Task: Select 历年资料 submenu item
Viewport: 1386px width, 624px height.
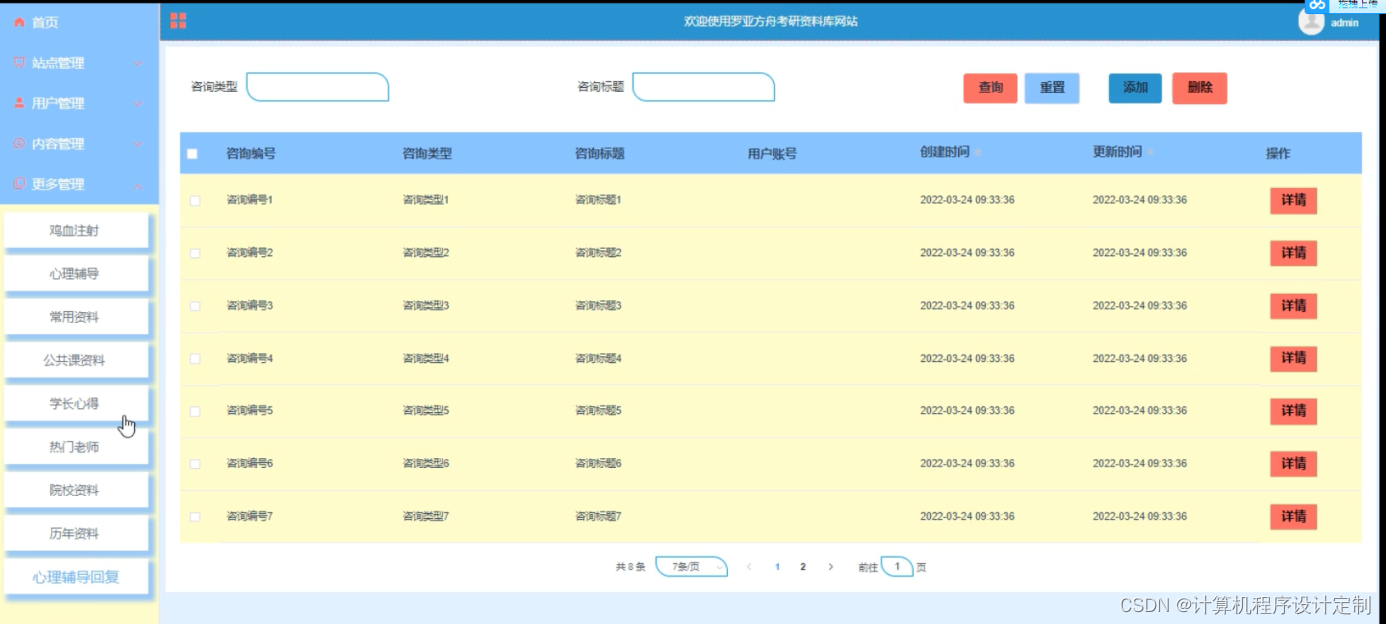Action: 75,534
